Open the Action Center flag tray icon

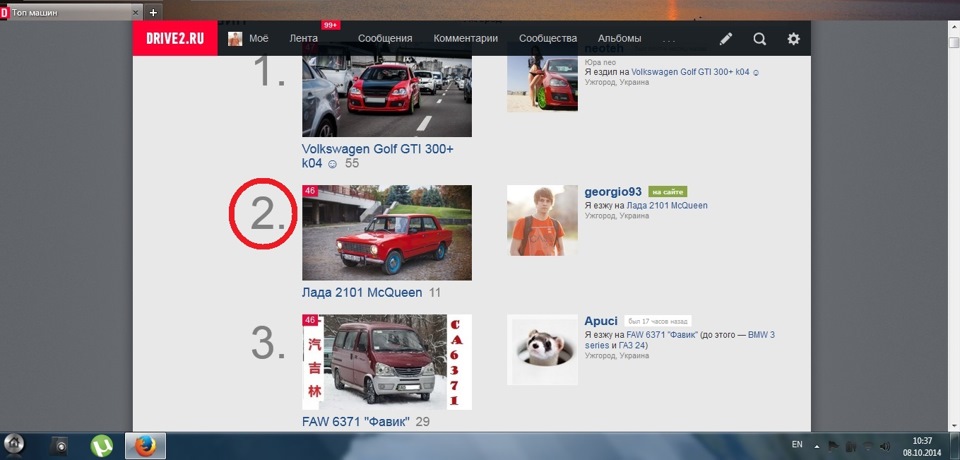pyautogui.click(x=833, y=447)
